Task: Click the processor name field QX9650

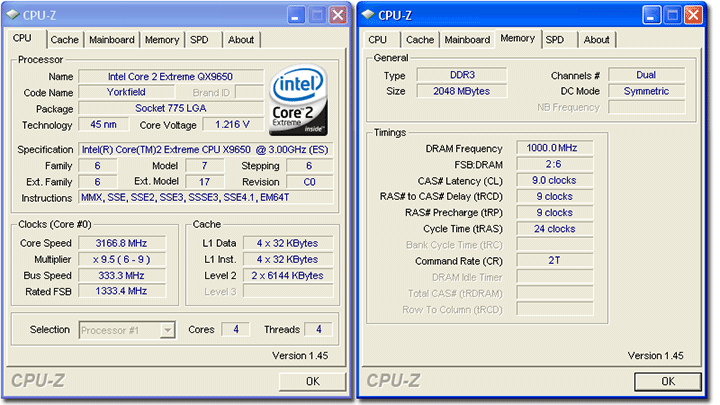Action: [171, 76]
